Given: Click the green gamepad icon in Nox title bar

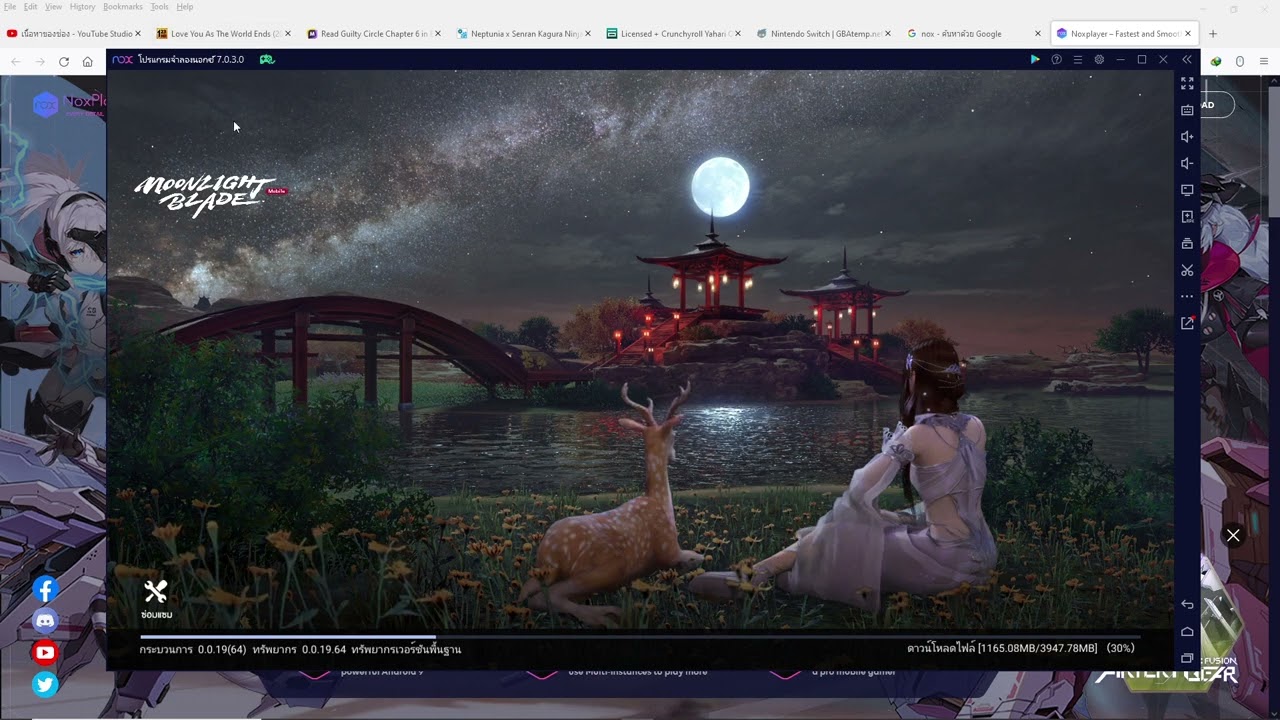Looking at the screenshot, I should tap(267, 60).
